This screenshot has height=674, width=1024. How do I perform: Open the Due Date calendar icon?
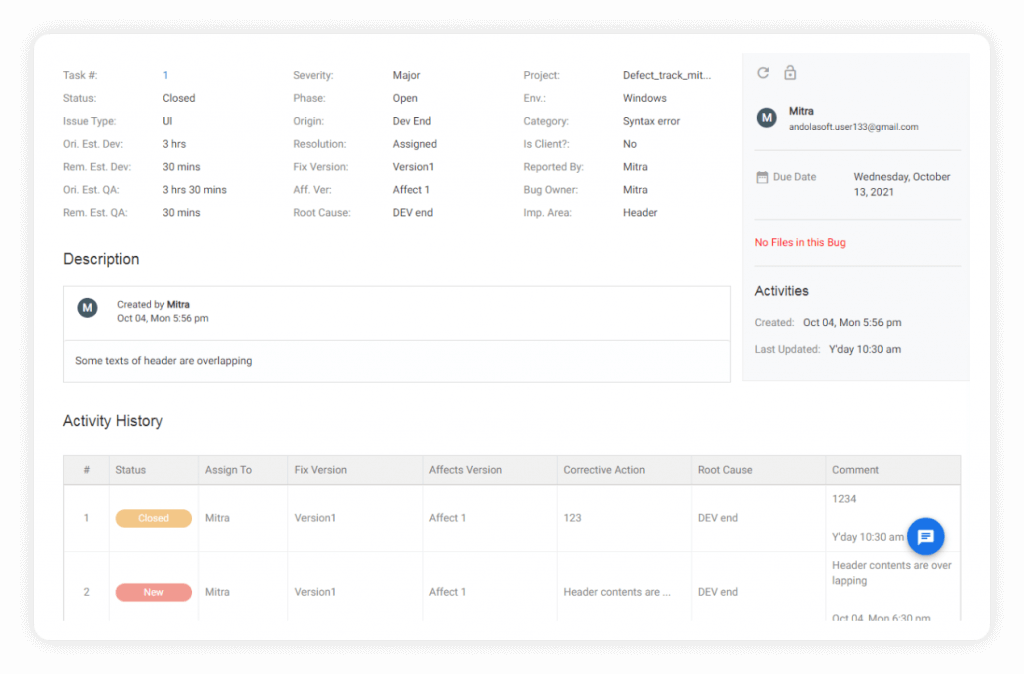761,176
